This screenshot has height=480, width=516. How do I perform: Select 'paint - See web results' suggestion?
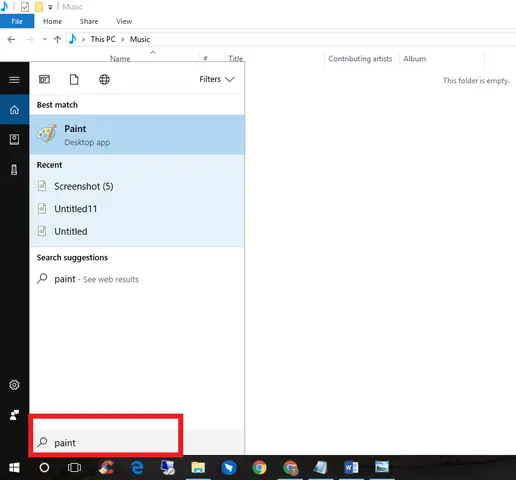[x=137, y=279]
